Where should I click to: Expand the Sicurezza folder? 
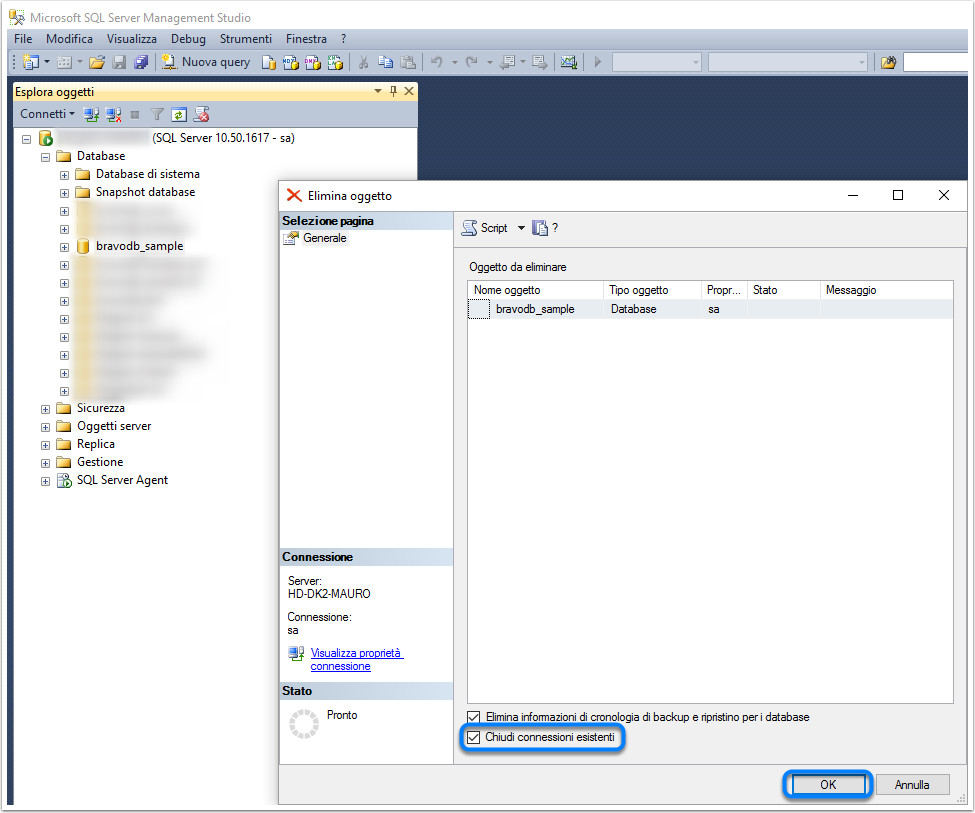45,409
